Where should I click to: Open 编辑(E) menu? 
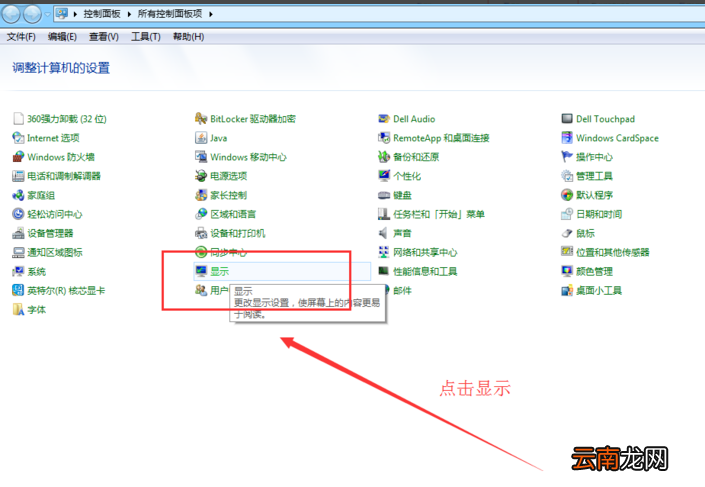point(62,37)
